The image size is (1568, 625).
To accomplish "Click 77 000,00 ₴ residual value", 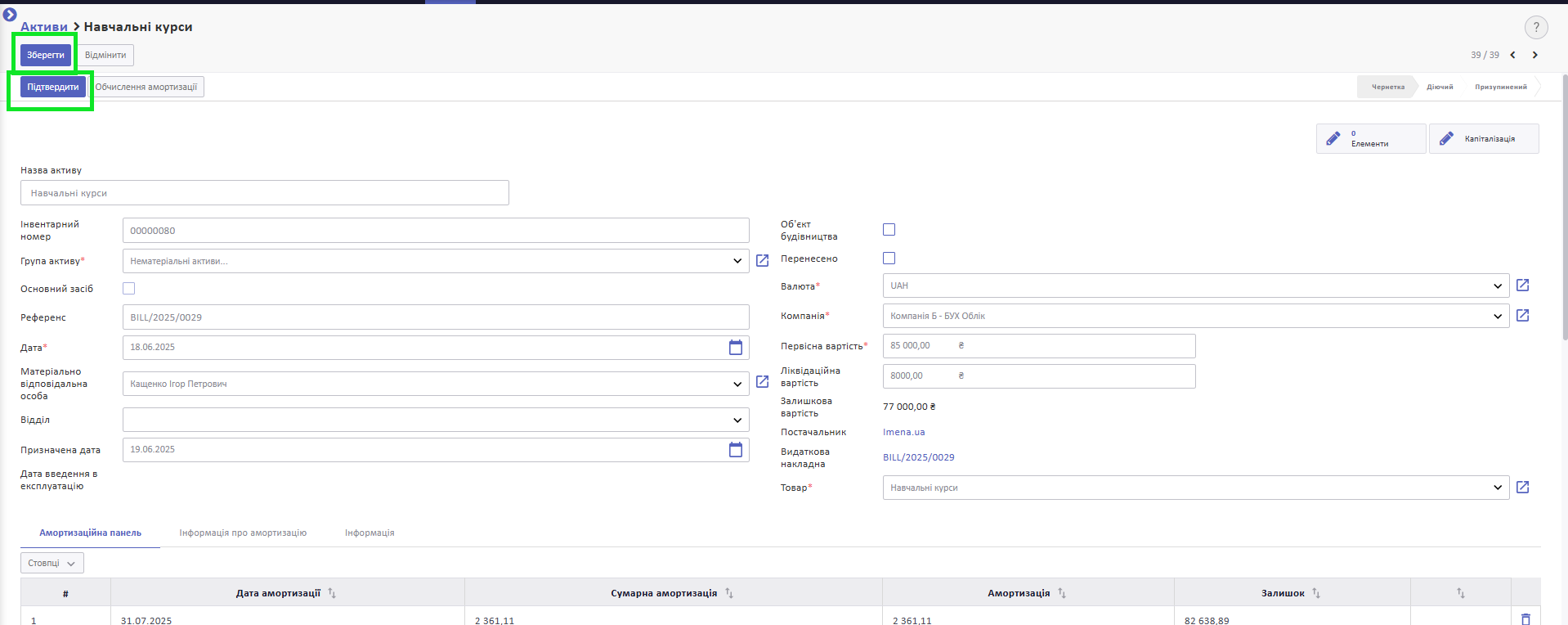I will tap(909, 407).
